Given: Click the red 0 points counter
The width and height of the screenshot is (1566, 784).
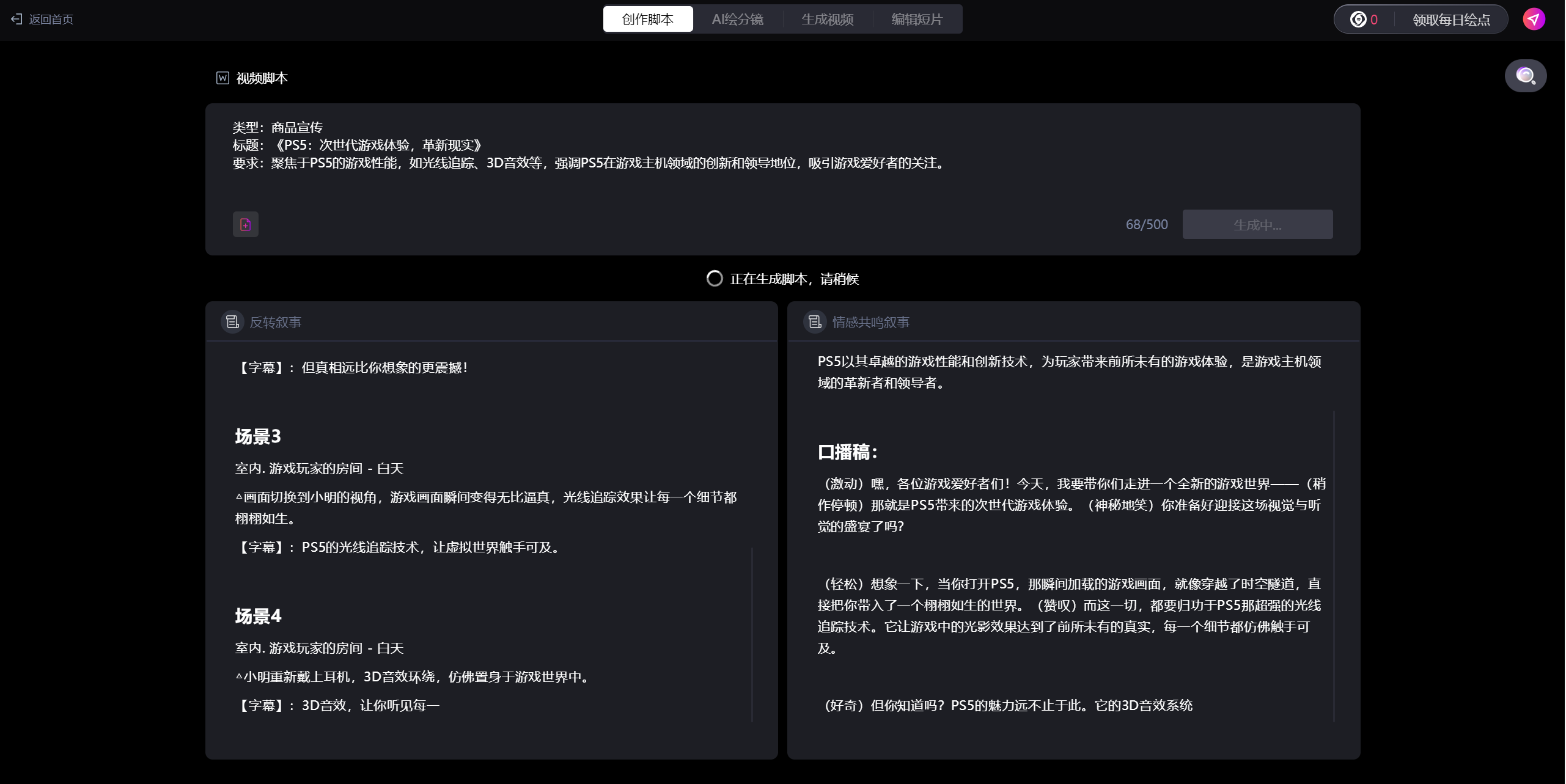Looking at the screenshot, I should [1374, 20].
